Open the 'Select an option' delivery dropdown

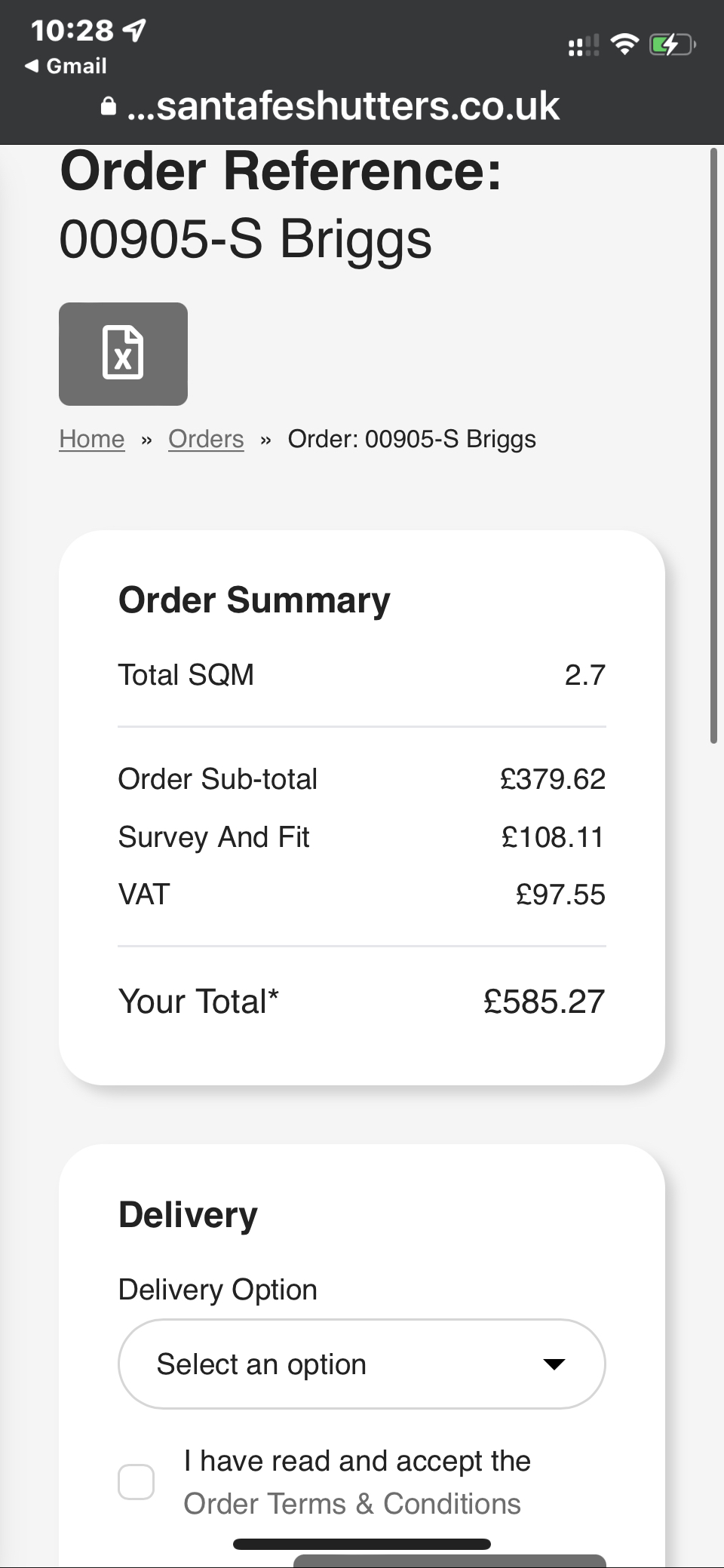coord(361,1364)
